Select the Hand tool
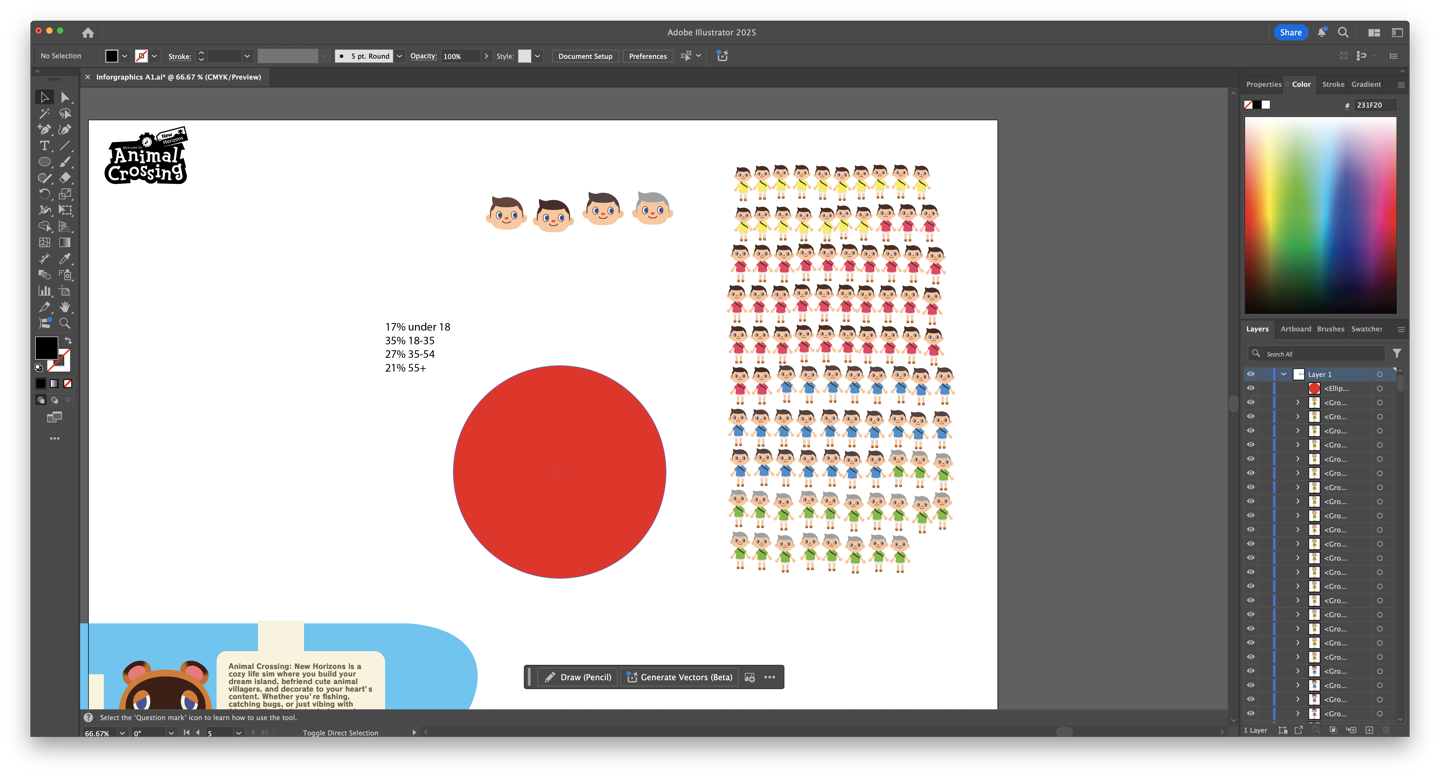This screenshot has height=777, width=1440. click(x=65, y=307)
